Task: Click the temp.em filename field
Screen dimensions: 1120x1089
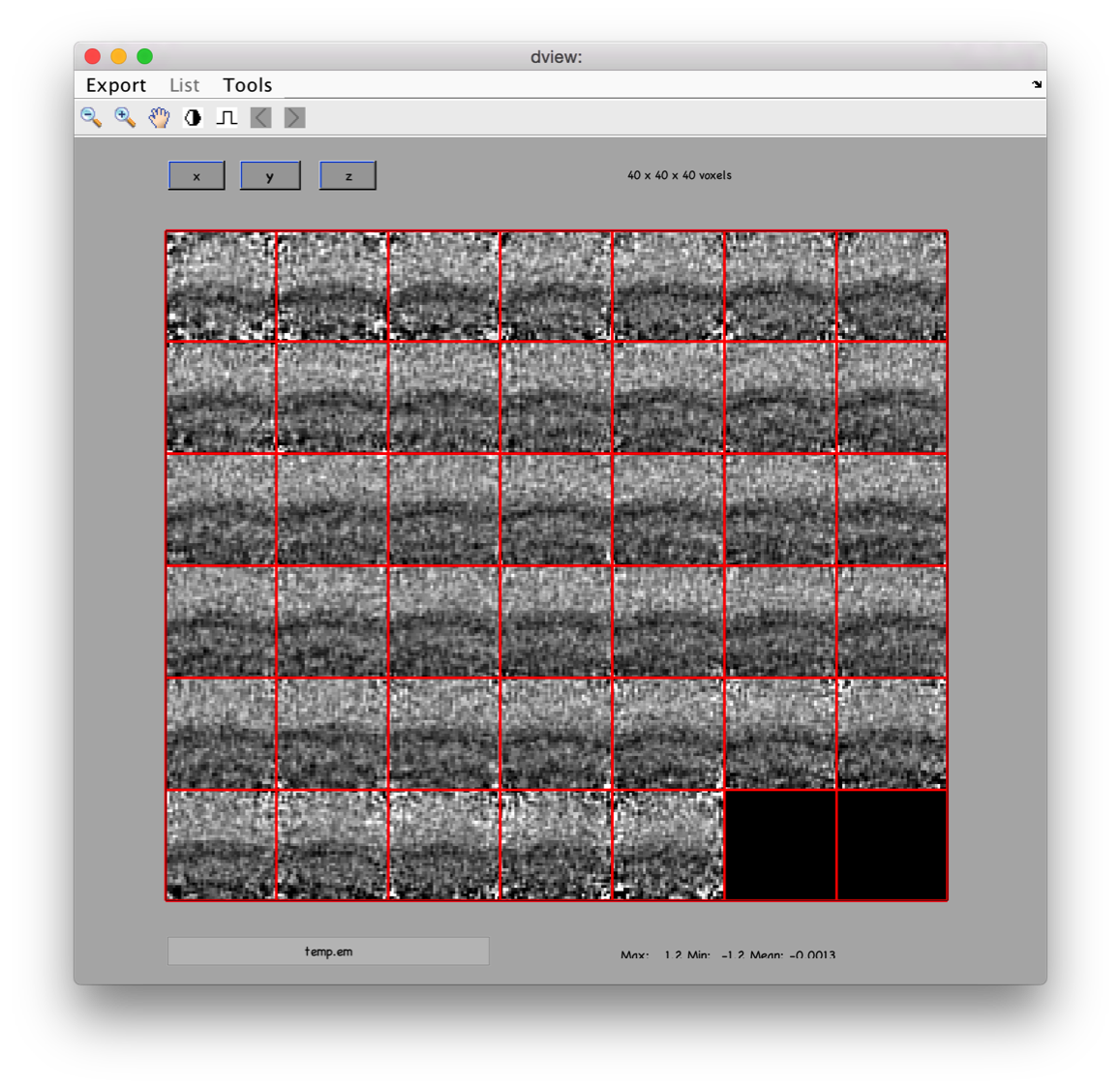Action: [328, 952]
